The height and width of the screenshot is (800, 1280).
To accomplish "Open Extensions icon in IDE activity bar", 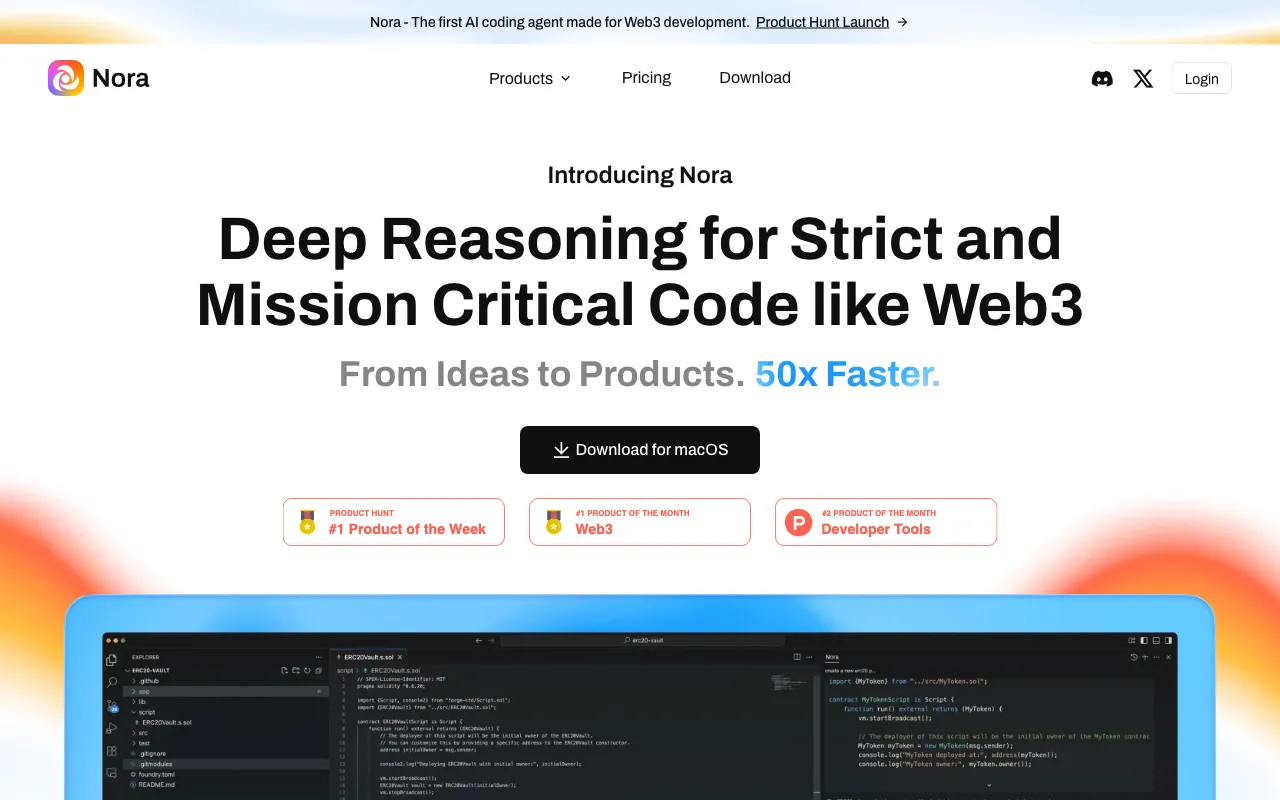I will (111, 750).
